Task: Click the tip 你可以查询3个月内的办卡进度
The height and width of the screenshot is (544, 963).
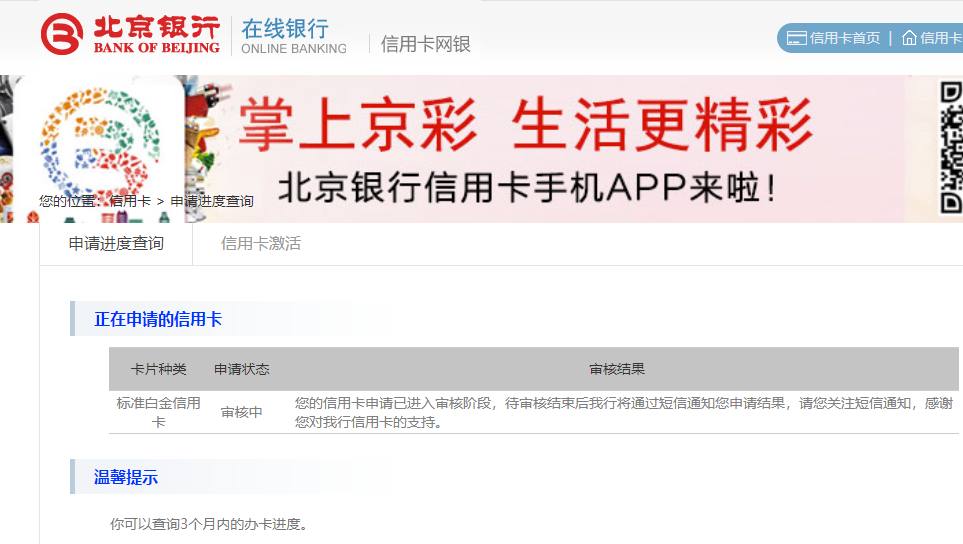Action: (208, 524)
